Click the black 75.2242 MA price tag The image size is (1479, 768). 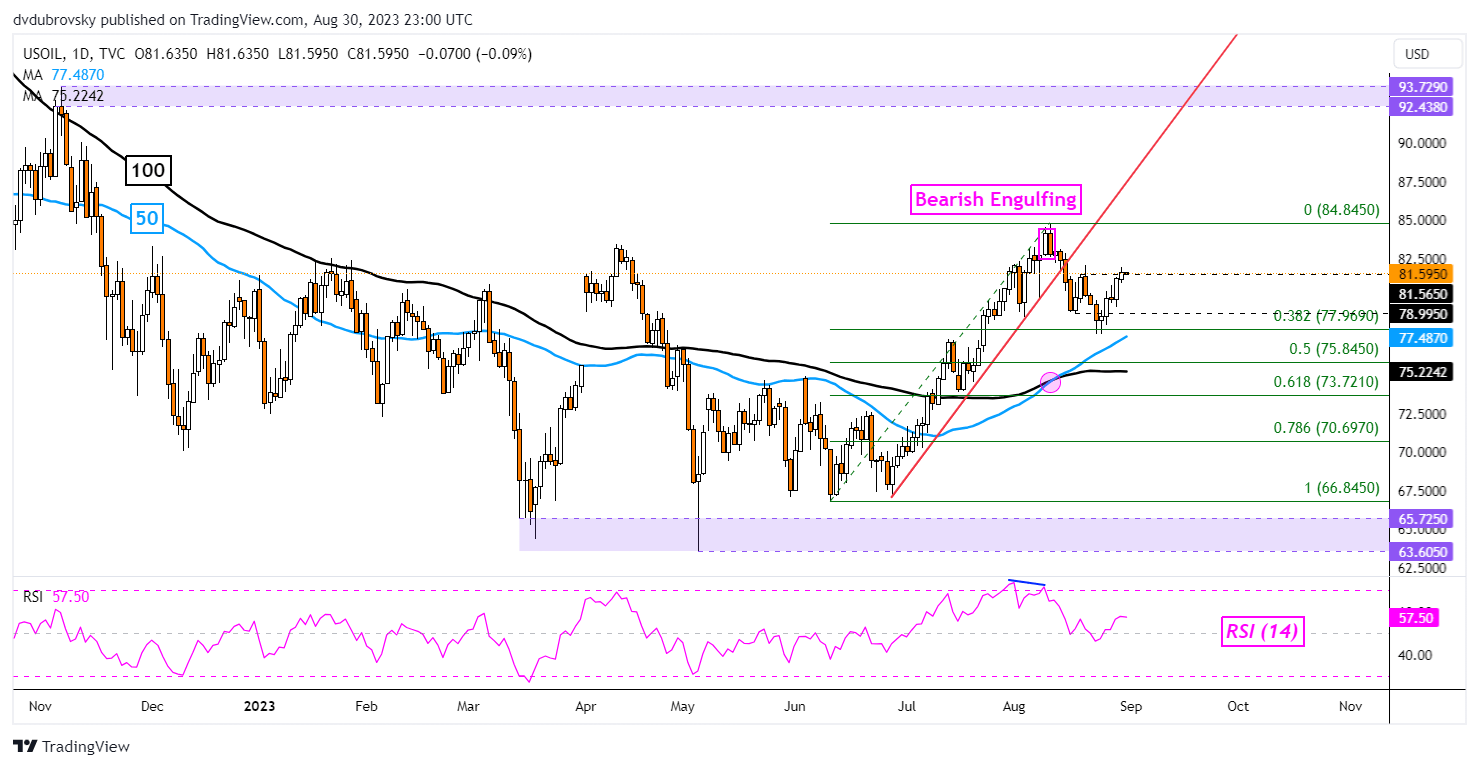[x=1420, y=371]
